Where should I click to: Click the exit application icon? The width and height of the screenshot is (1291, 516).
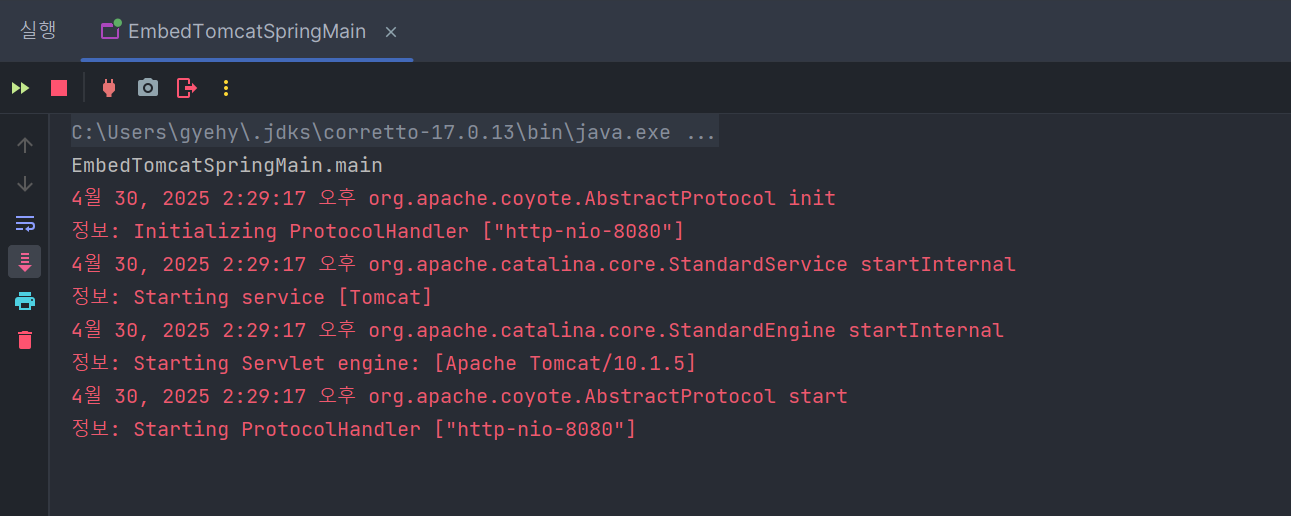click(187, 88)
